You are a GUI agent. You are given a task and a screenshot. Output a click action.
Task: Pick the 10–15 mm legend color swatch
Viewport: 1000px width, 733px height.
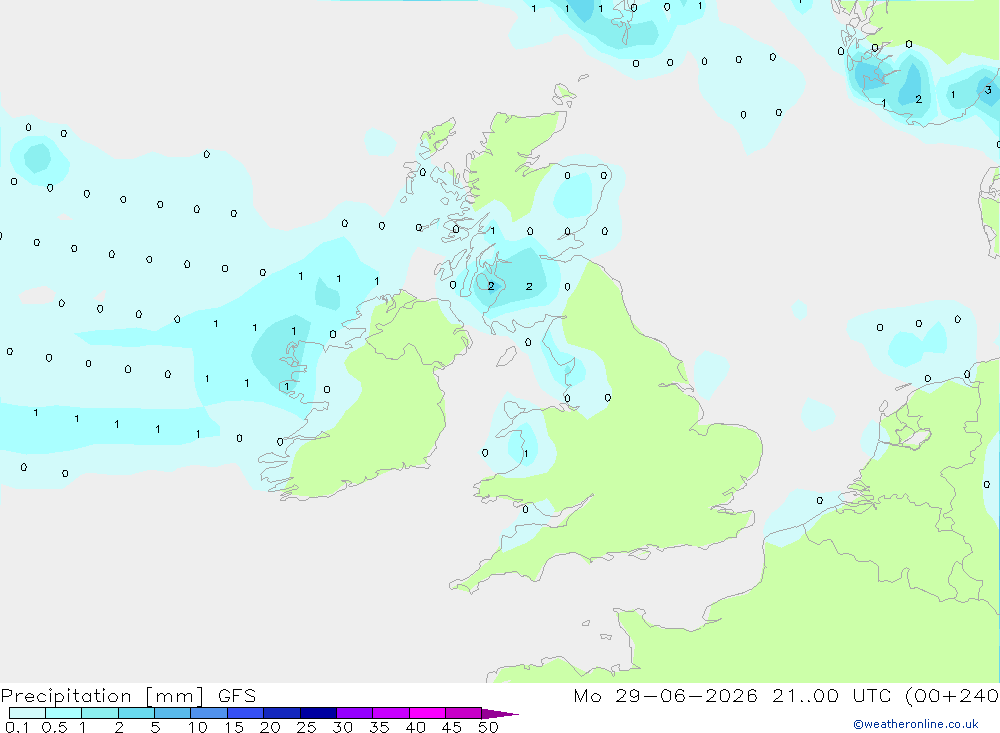pos(209,713)
